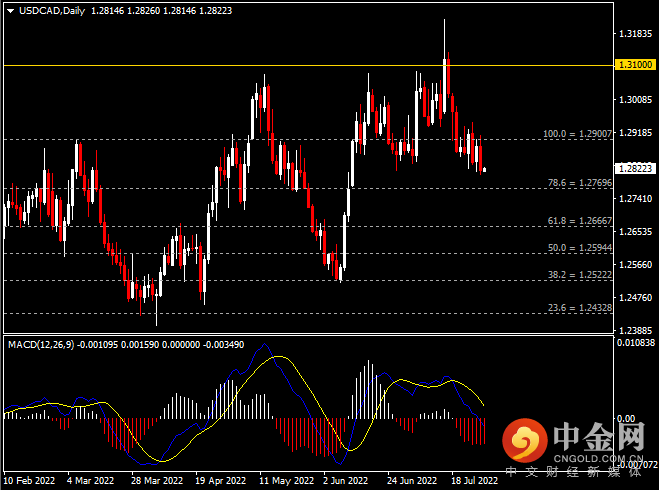Screen dimensions: 659x490
Task: Click the 1.27410 price axis value
Action: click(x=635, y=198)
